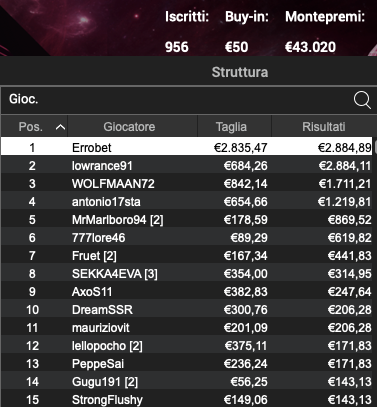This screenshot has height=407, width=377.
Task: Select SEKKA4EVA [3] player row
Action: click(x=187, y=274)
